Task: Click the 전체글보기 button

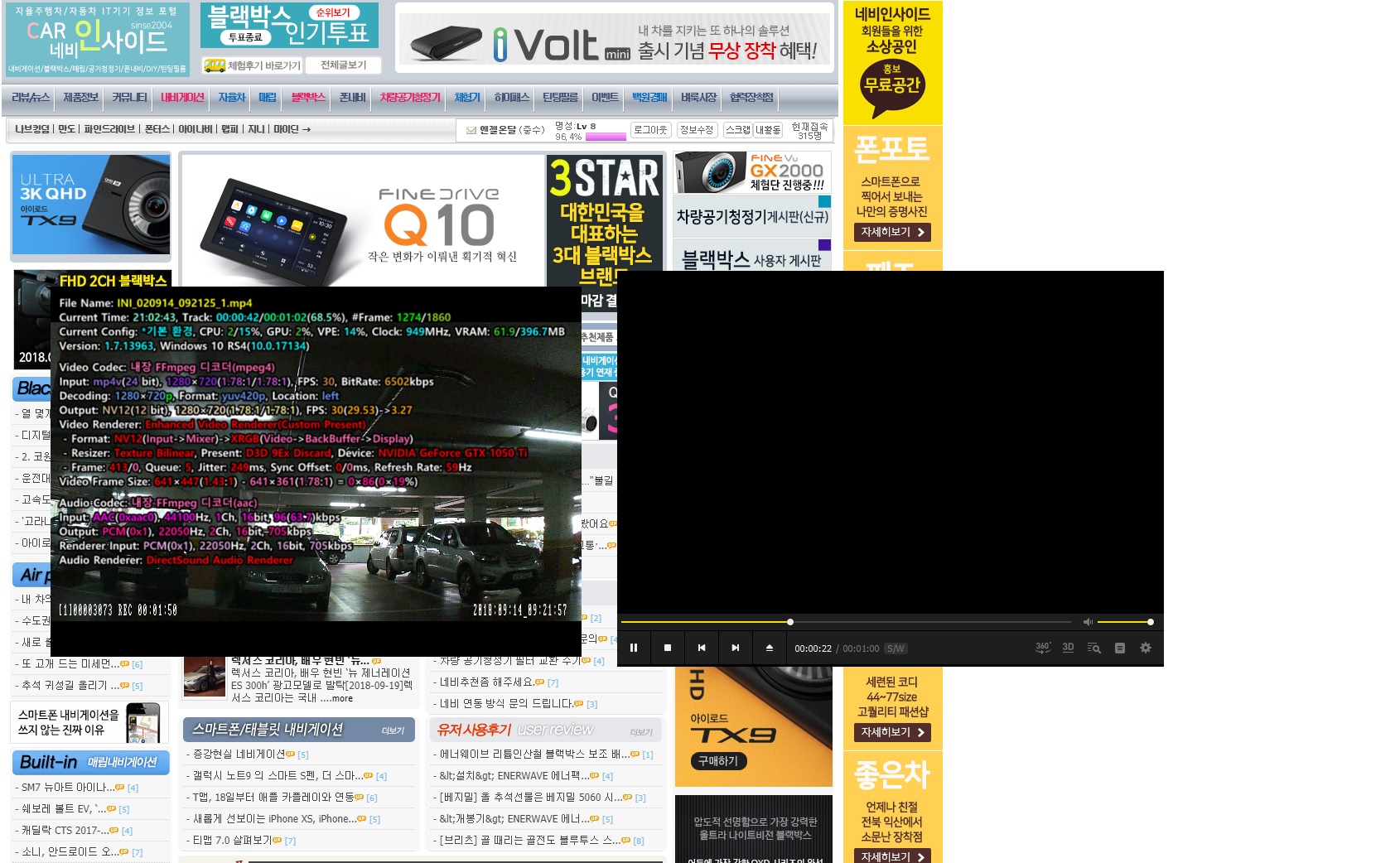Action: (x=344, y=65)
